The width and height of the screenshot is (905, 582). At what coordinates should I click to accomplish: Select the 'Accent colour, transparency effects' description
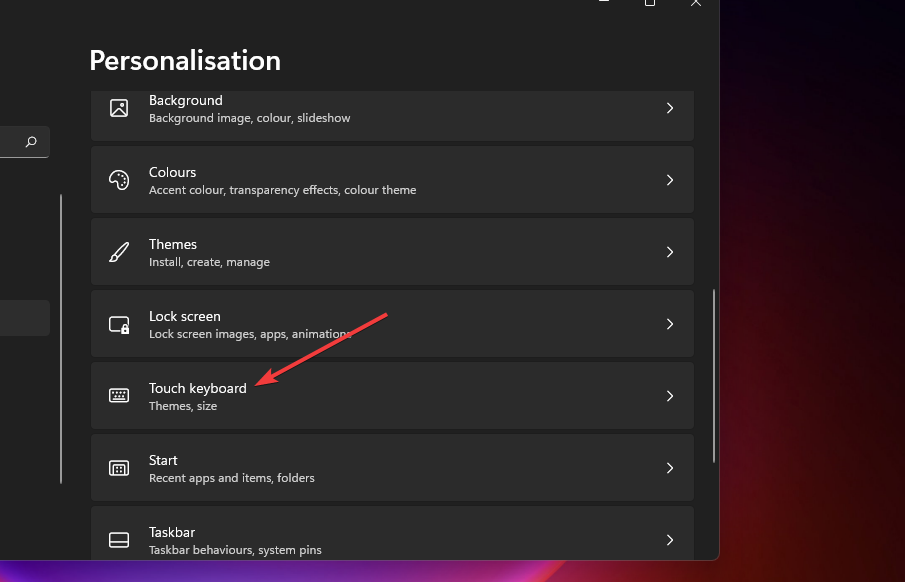[282, 190]
